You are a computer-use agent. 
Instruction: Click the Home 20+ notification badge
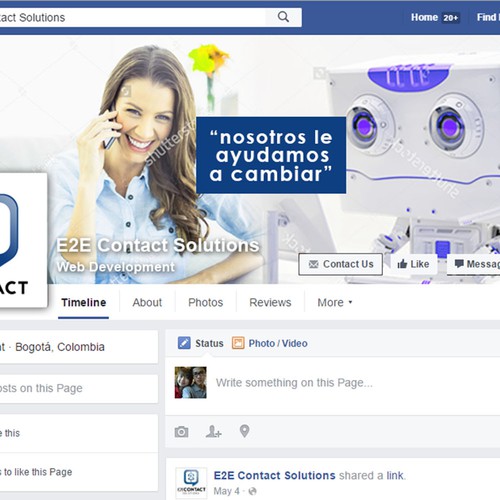click(x=451, y=18)
